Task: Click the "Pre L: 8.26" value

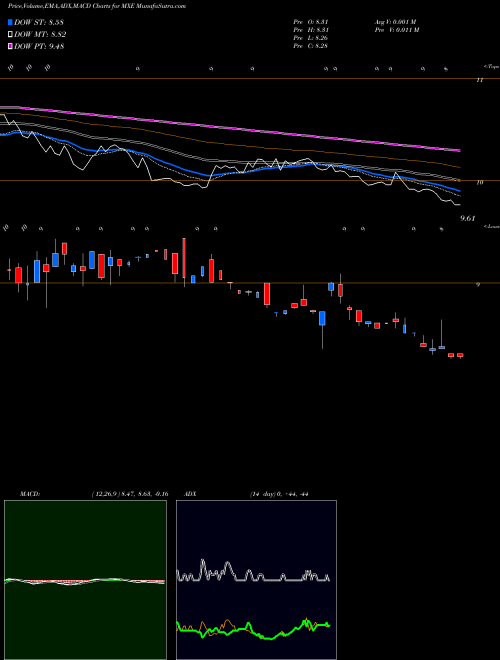Action: point(311,38)
